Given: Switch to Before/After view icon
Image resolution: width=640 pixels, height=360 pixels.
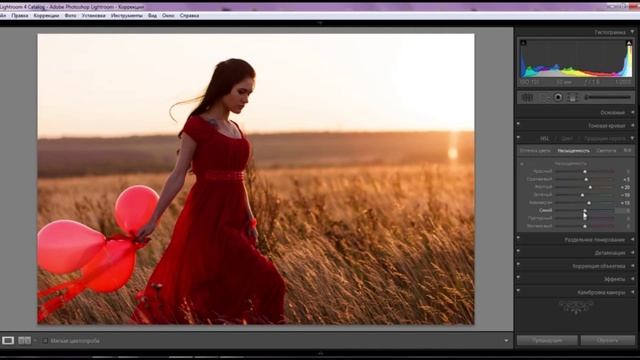Looking at the screenshot, I should [x=24, y=340].
